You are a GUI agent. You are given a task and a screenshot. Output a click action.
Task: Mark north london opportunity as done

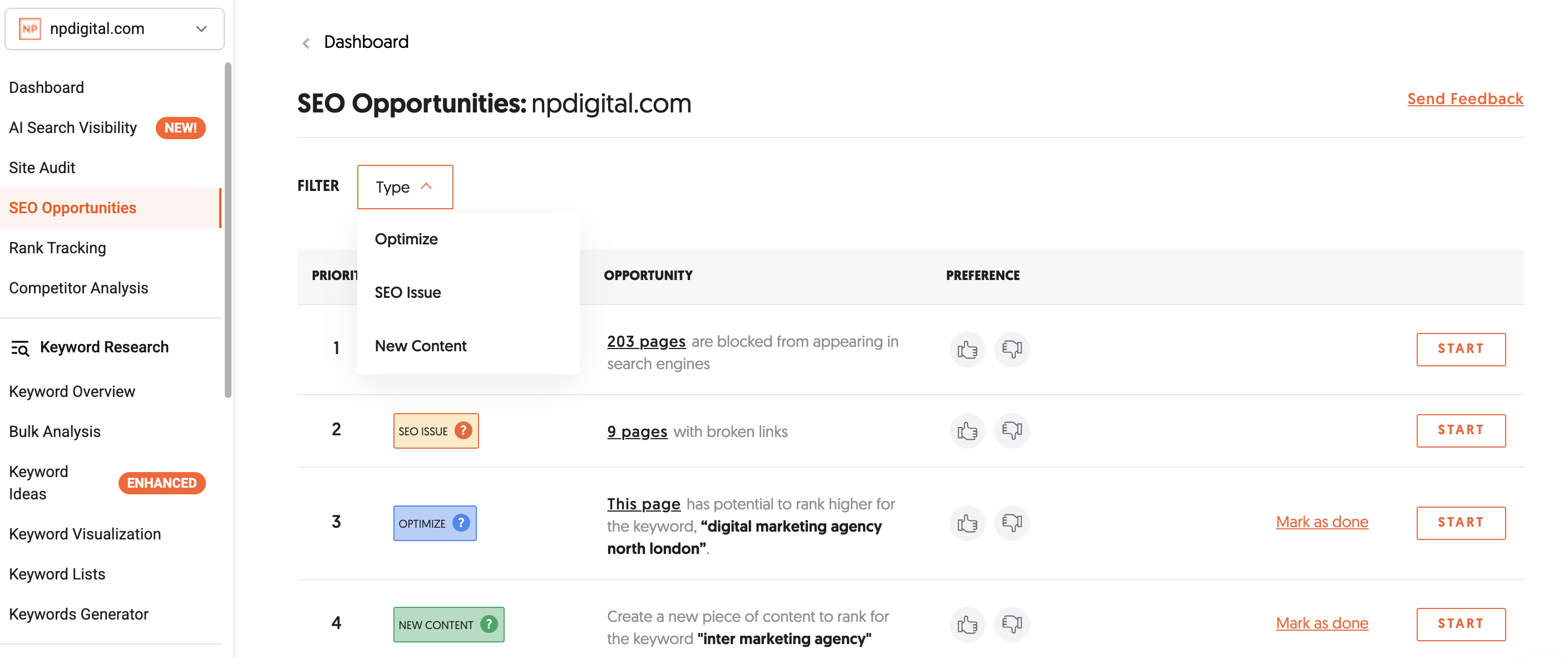(x=1322, y=522)
